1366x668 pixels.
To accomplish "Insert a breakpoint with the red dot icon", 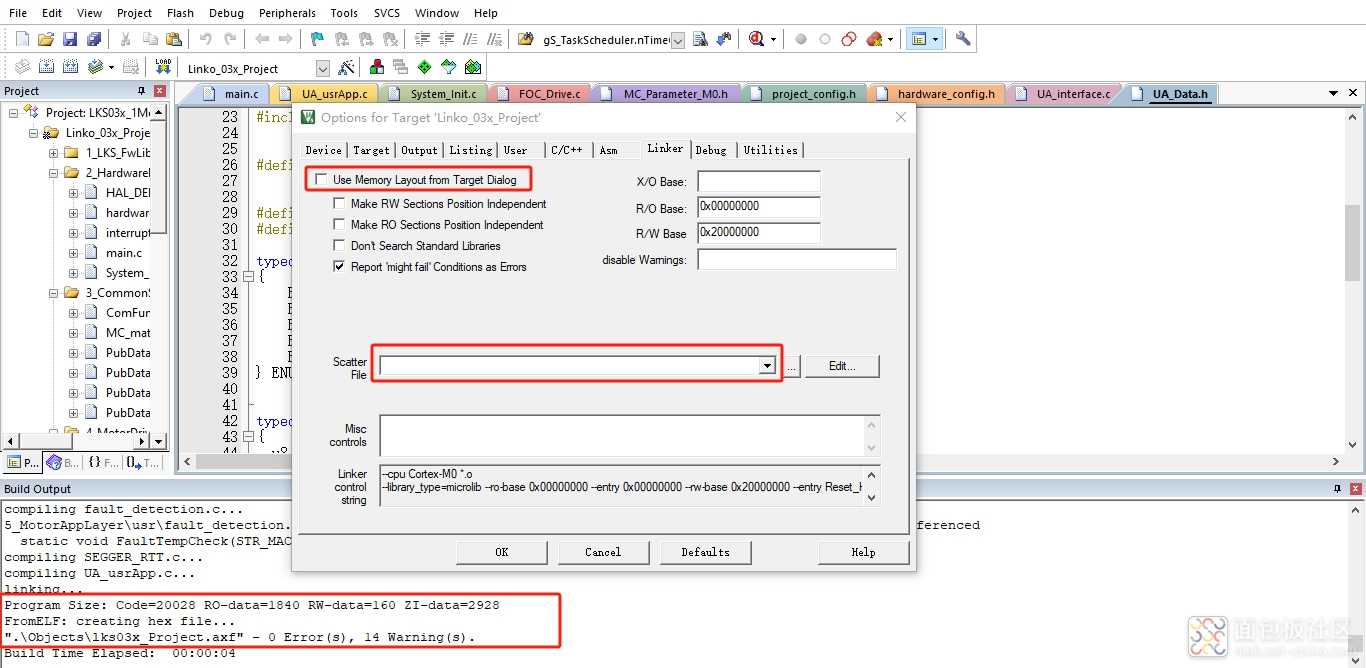I will (x=801, y=39).
